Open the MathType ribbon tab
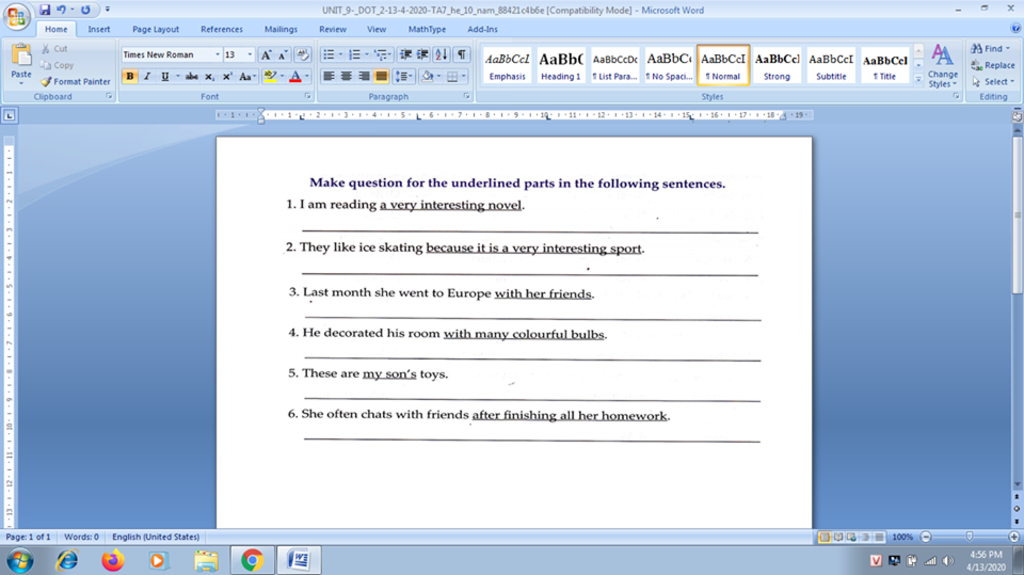 pos(427,29)
